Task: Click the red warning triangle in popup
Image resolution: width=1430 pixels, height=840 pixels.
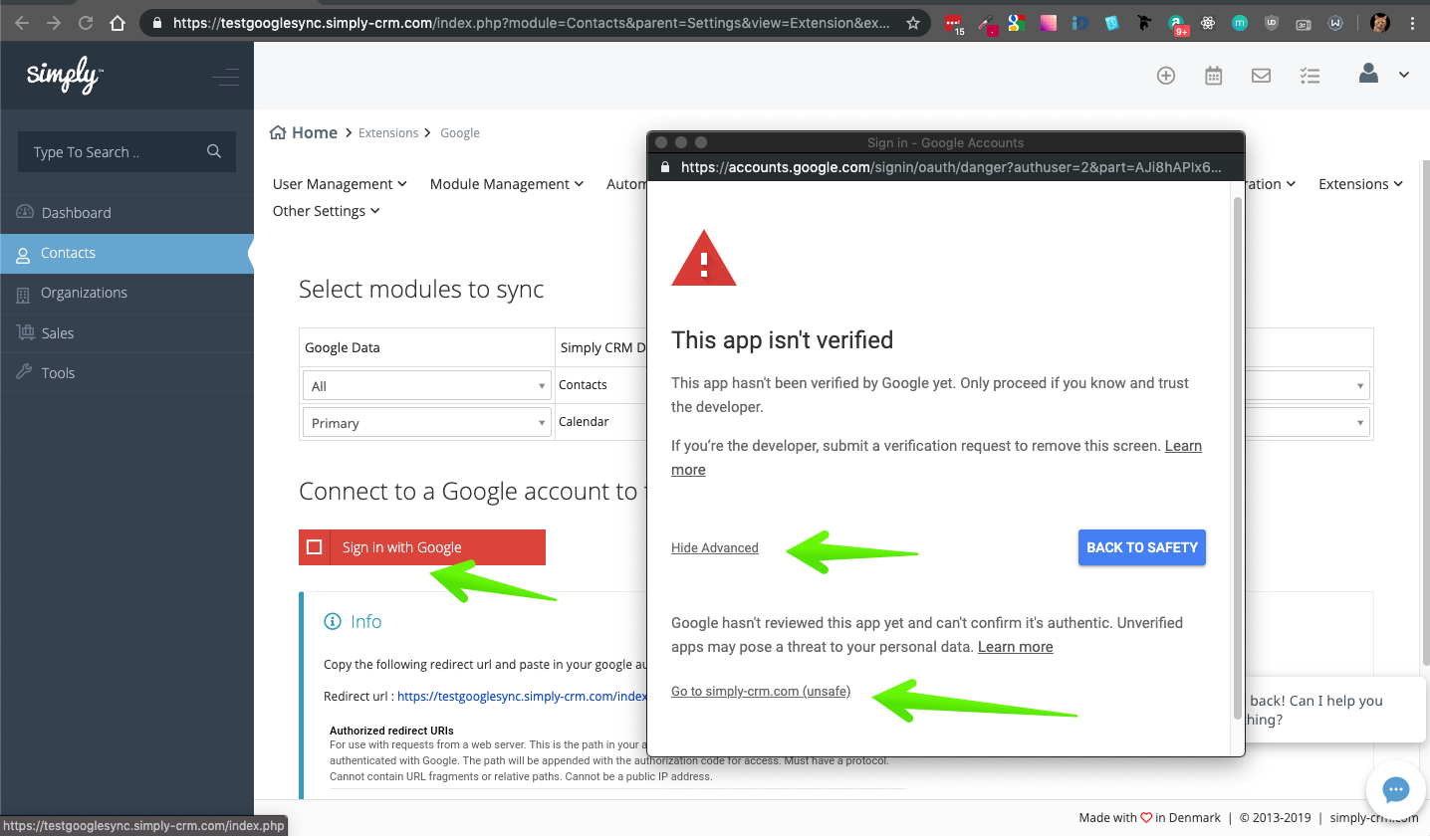Action: tap(704, 259)
